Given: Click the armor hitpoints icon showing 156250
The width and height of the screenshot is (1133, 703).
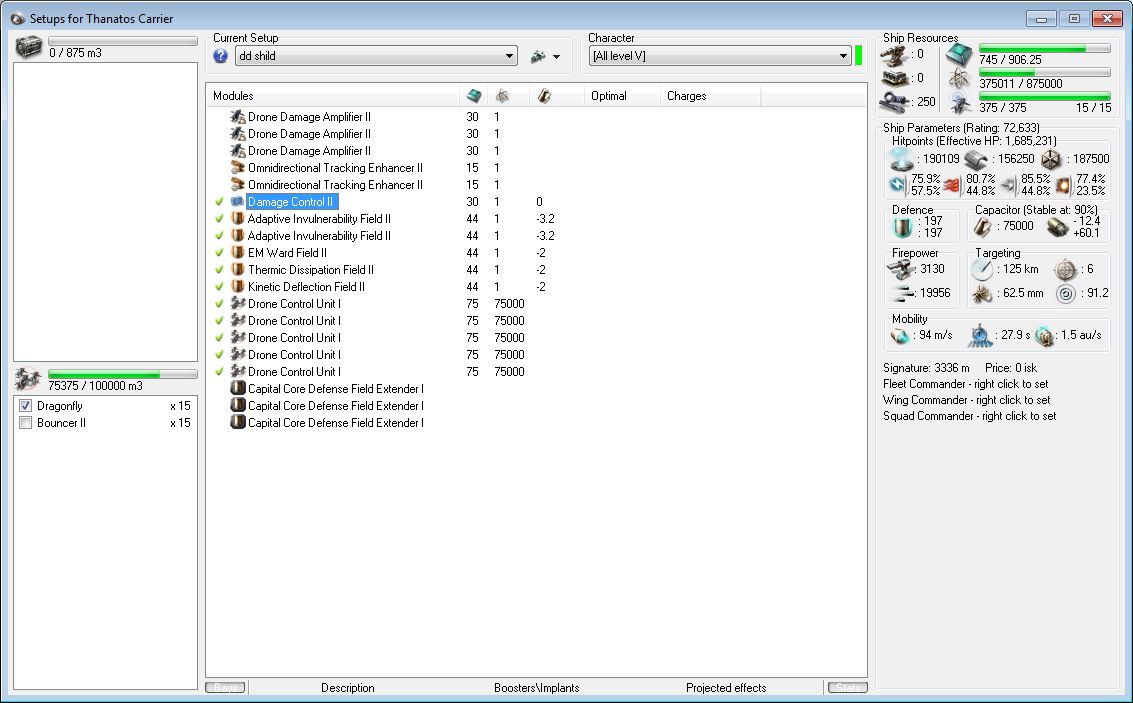Looking at the screenshot, I should pos(977,159).
